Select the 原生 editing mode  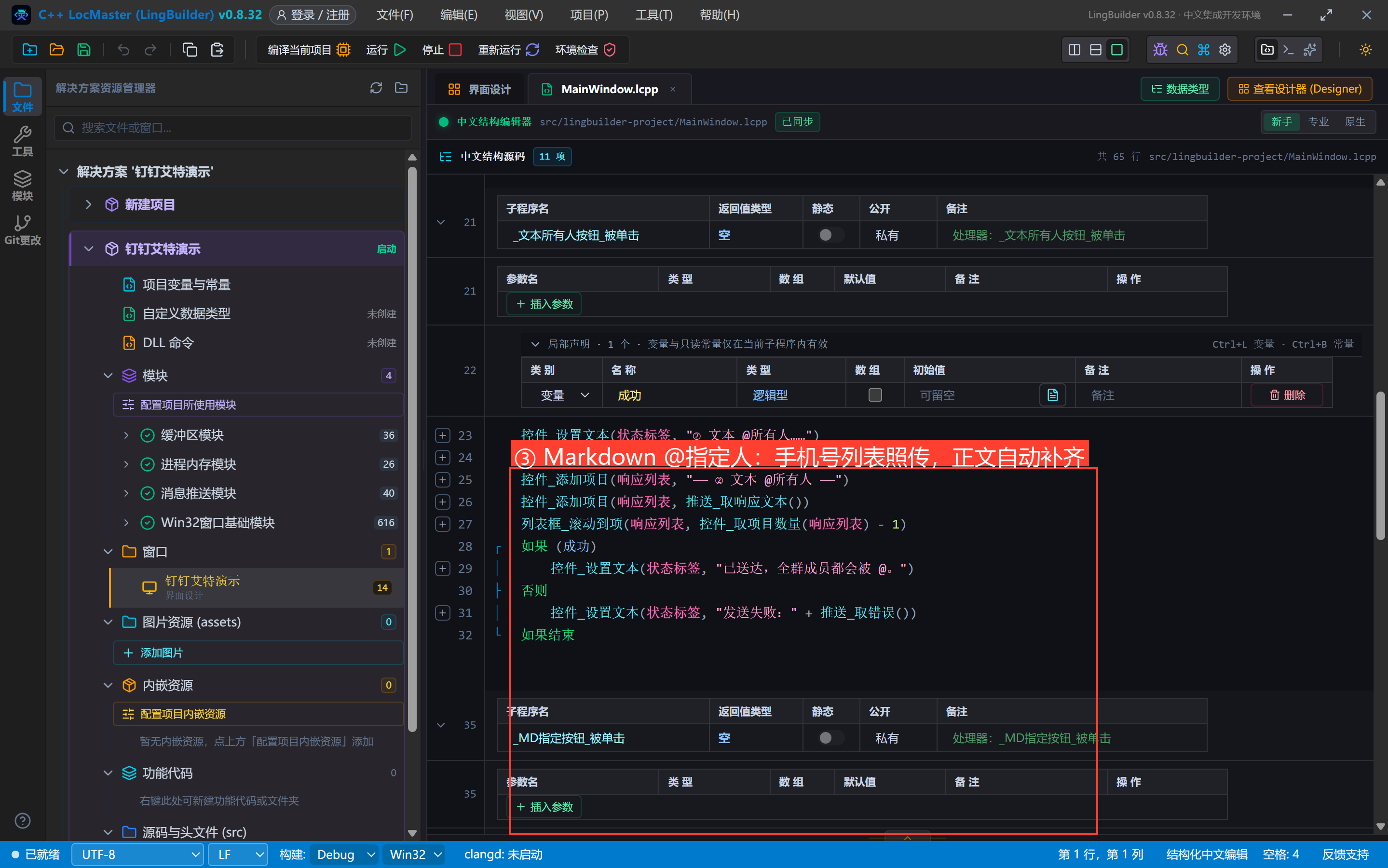coord(1355,122)
